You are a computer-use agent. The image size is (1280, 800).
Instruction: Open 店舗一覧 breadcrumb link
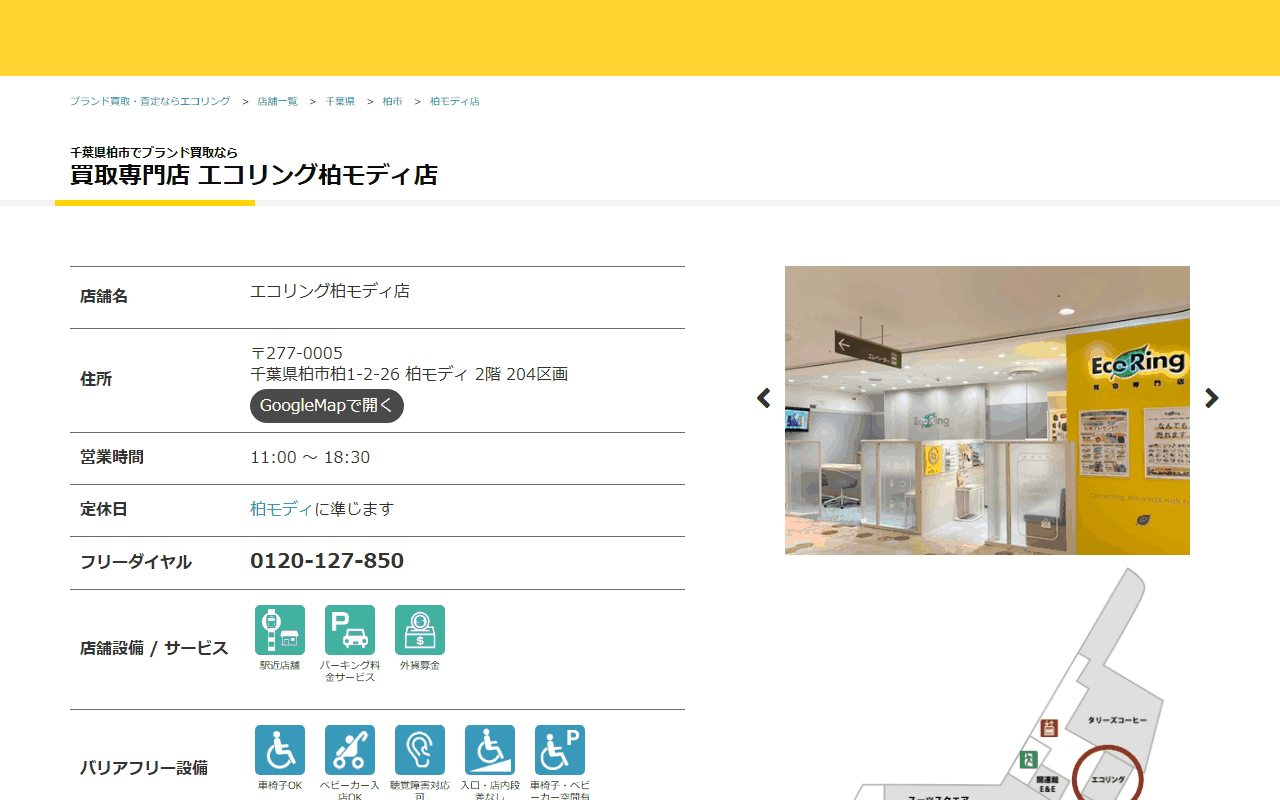(x=277, y=102)
